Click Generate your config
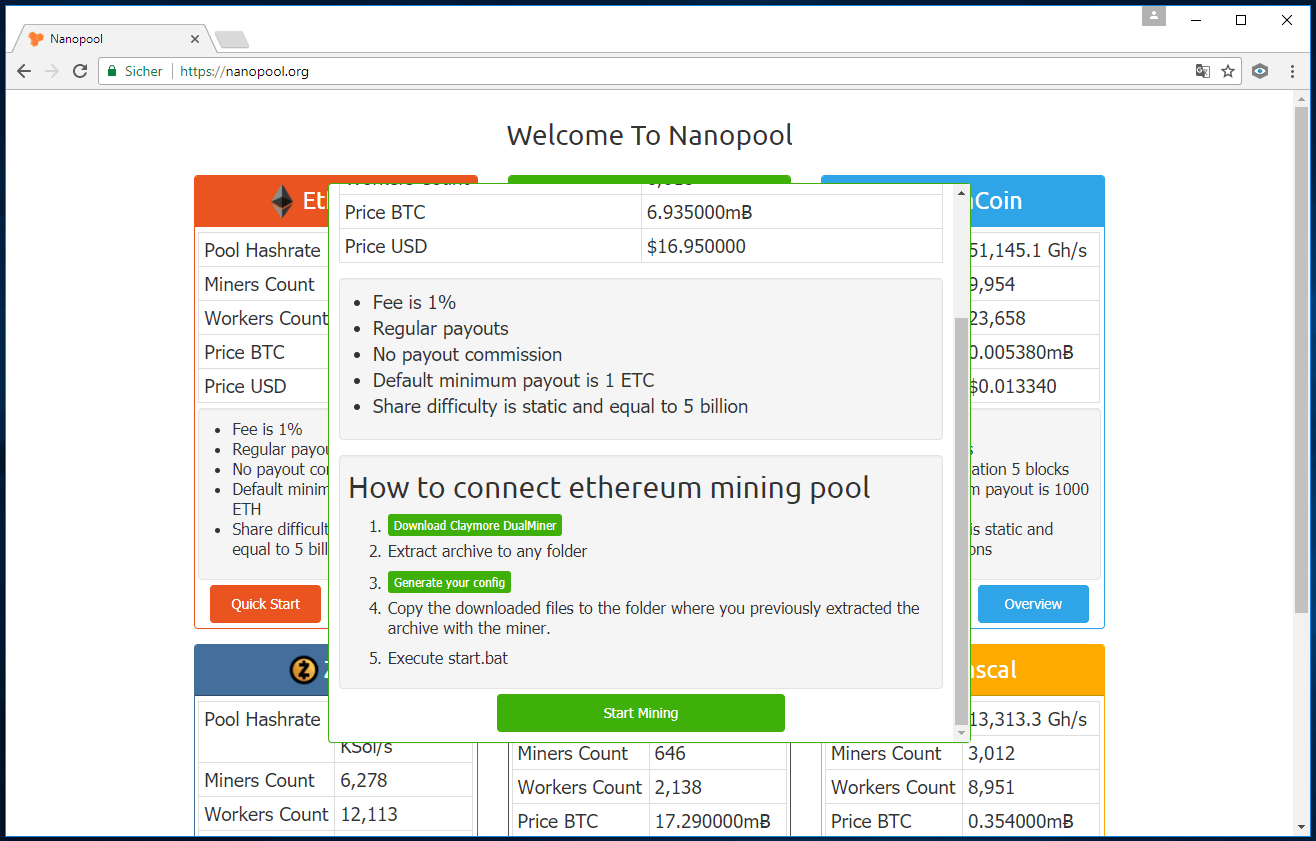This screenshot has width=1316, height=841. [x=449, y=582]
